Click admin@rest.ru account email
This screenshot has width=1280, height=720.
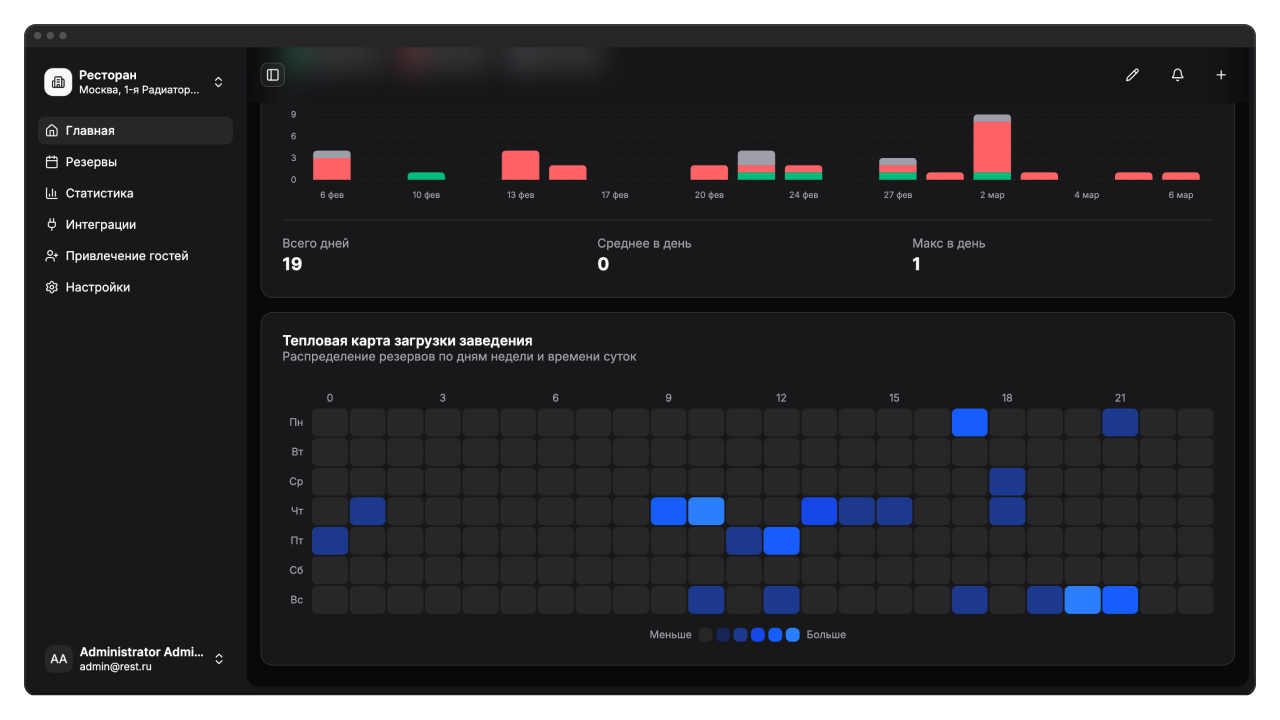115,667
